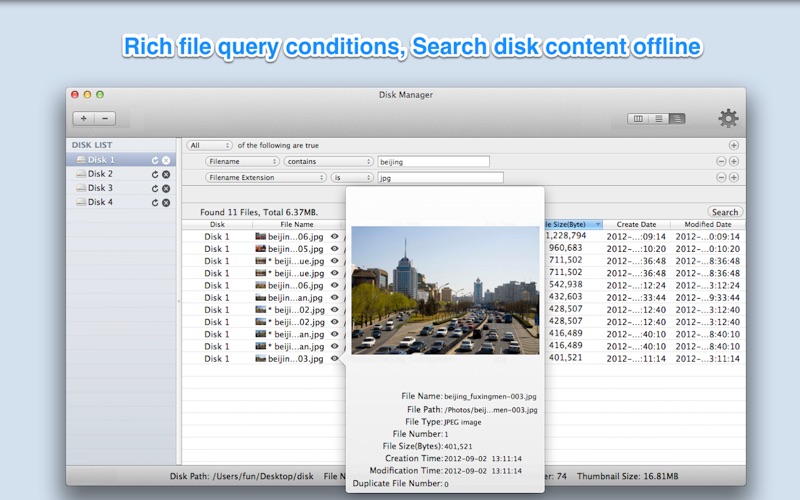Viewport: 800px width, 500px height.
Task: Switch to the column view mode
Action: click(637, 119)
